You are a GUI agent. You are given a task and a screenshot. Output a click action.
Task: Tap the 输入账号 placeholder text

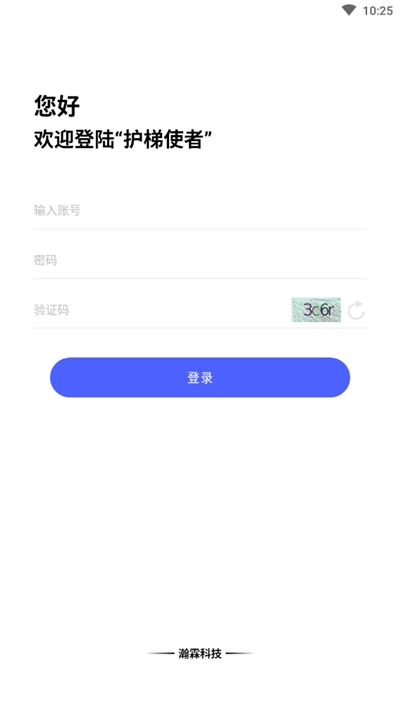point(57,210)
